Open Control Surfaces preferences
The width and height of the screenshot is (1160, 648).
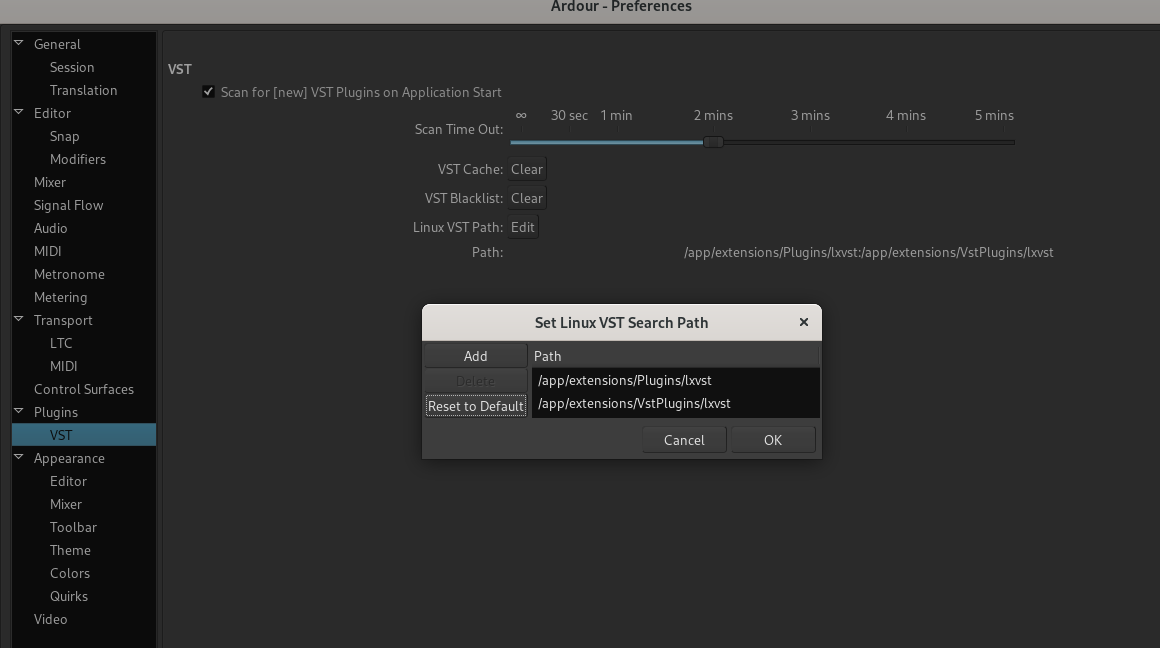coord(84,388)
